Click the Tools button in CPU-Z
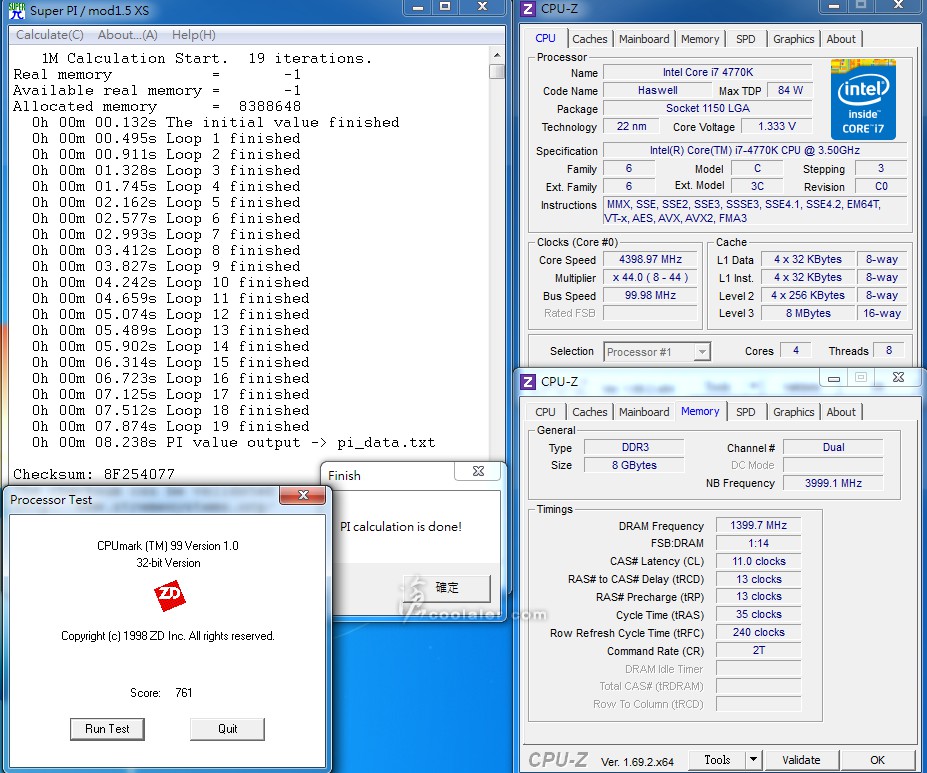Screen dimensions: 927x773 click(x=717, y=760)
